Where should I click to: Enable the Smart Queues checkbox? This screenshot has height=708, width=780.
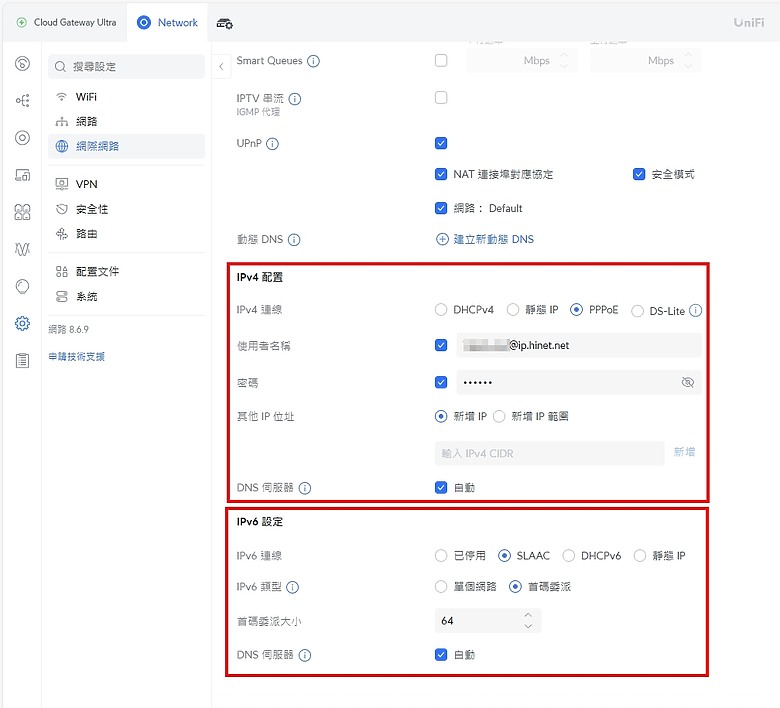coord(441,61)
